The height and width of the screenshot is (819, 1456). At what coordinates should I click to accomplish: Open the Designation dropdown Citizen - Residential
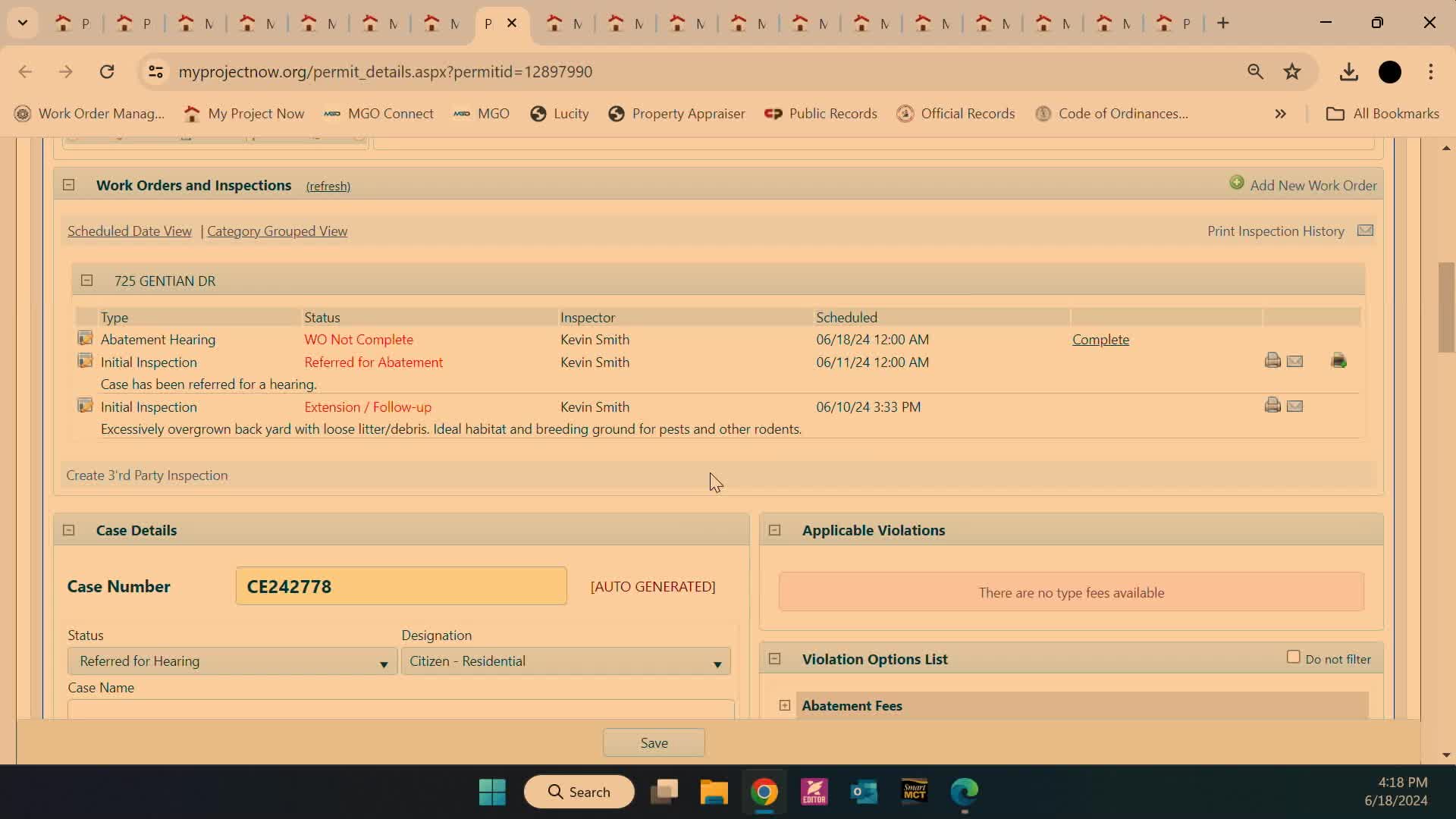pyautogui.click(x=566, y=661)
